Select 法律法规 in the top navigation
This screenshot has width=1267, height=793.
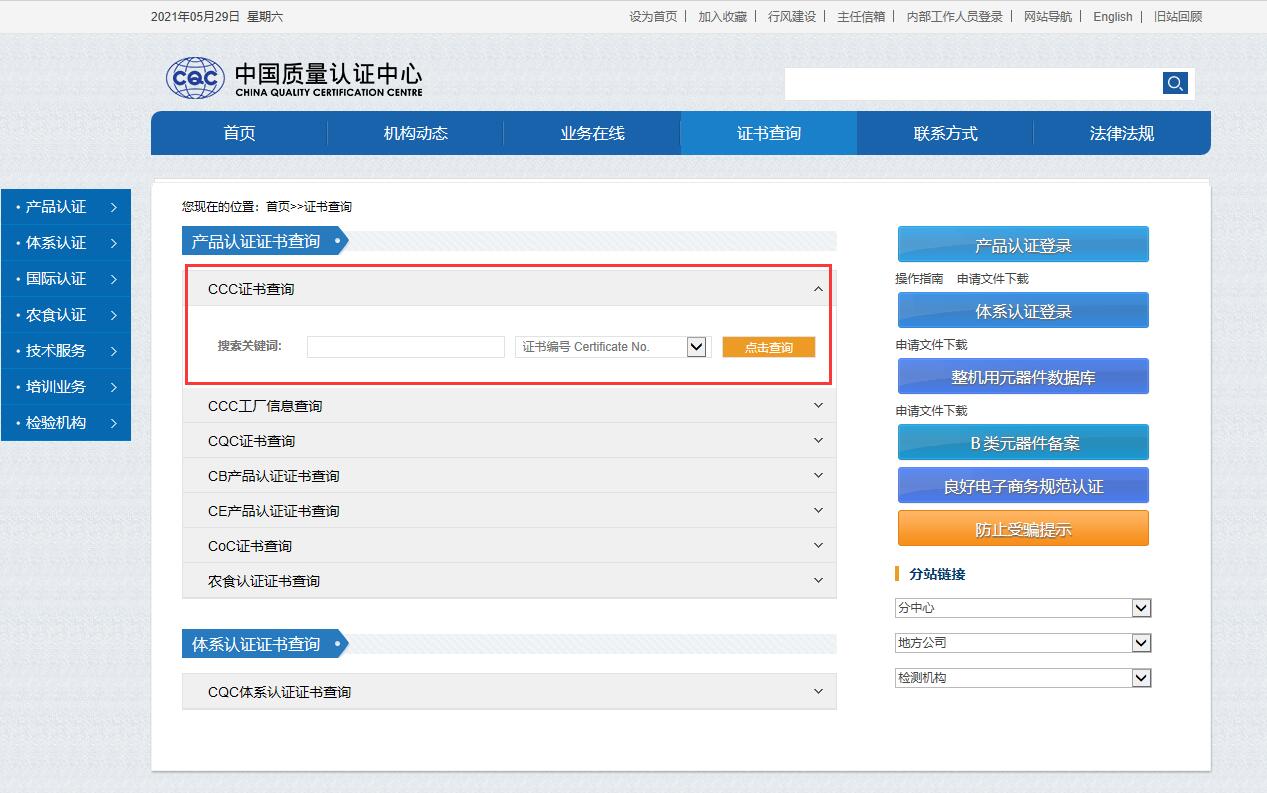(x=1122, y=132)
